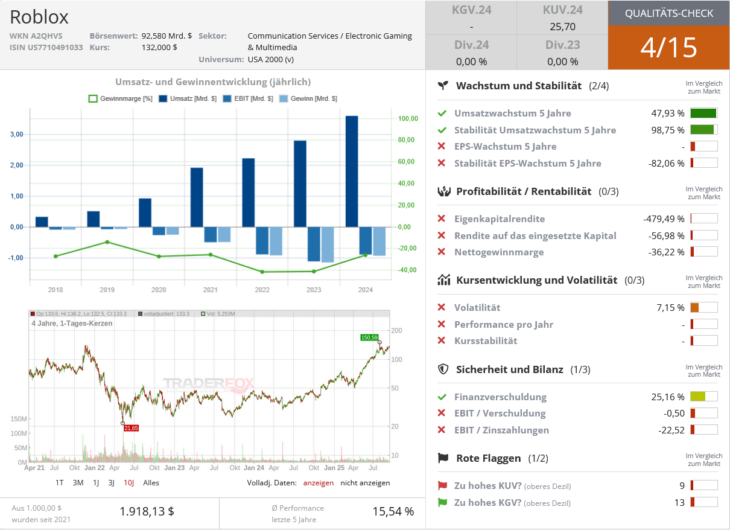The width and height of the screenshot is (730, 530).
Task: Toggle the Gewinn [Mrd. $] legend entry
Action: pos(308,99)
